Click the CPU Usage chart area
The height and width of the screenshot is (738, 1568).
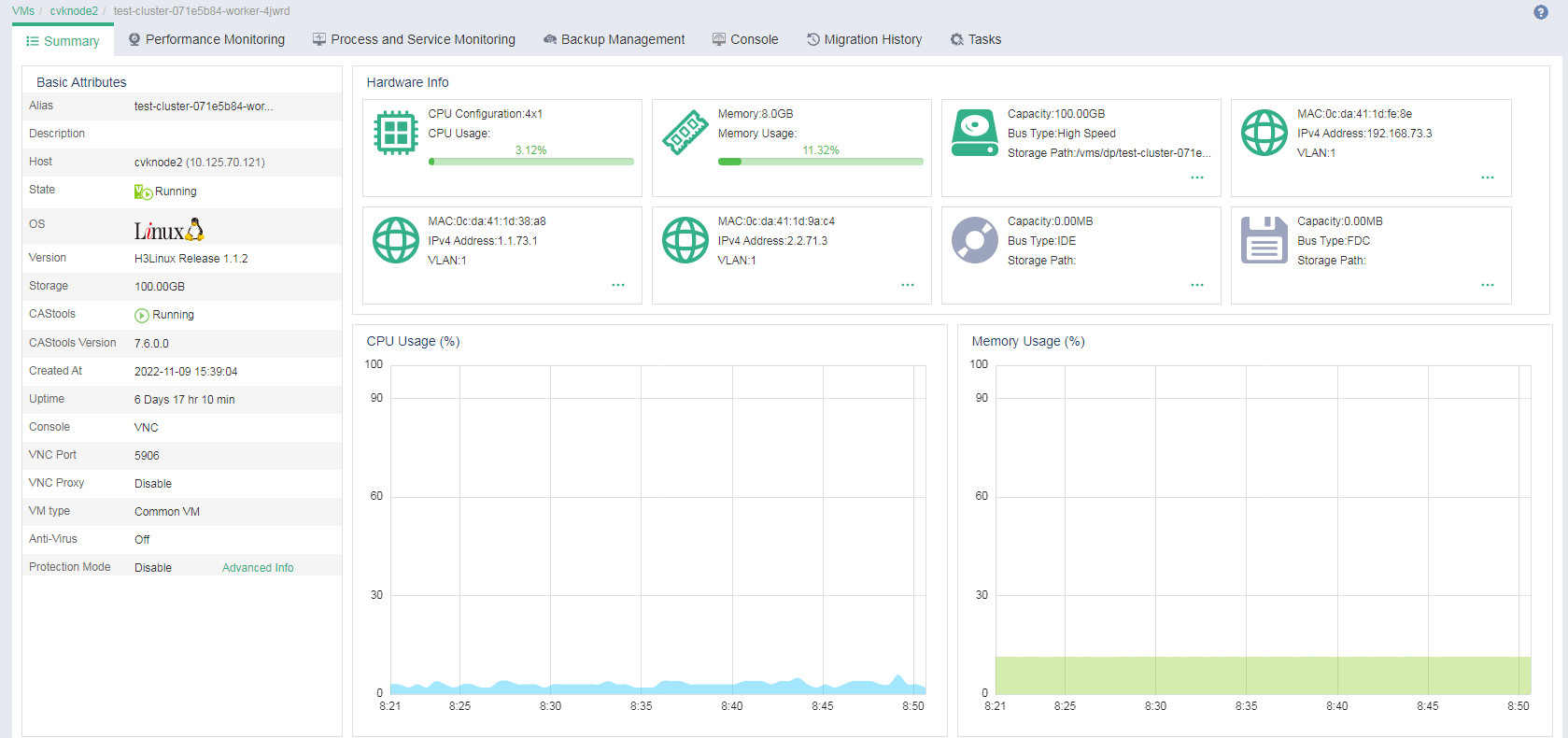(x=658, y=530)
